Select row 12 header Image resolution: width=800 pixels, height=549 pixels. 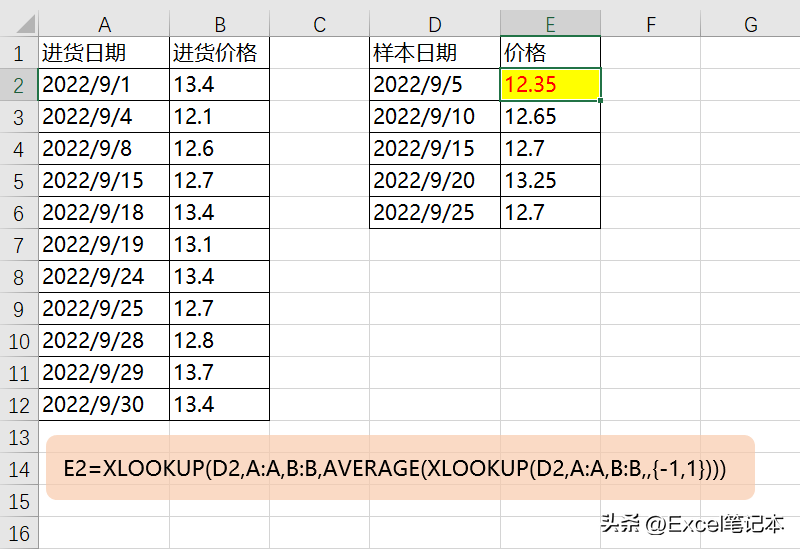tap(19, 405)
